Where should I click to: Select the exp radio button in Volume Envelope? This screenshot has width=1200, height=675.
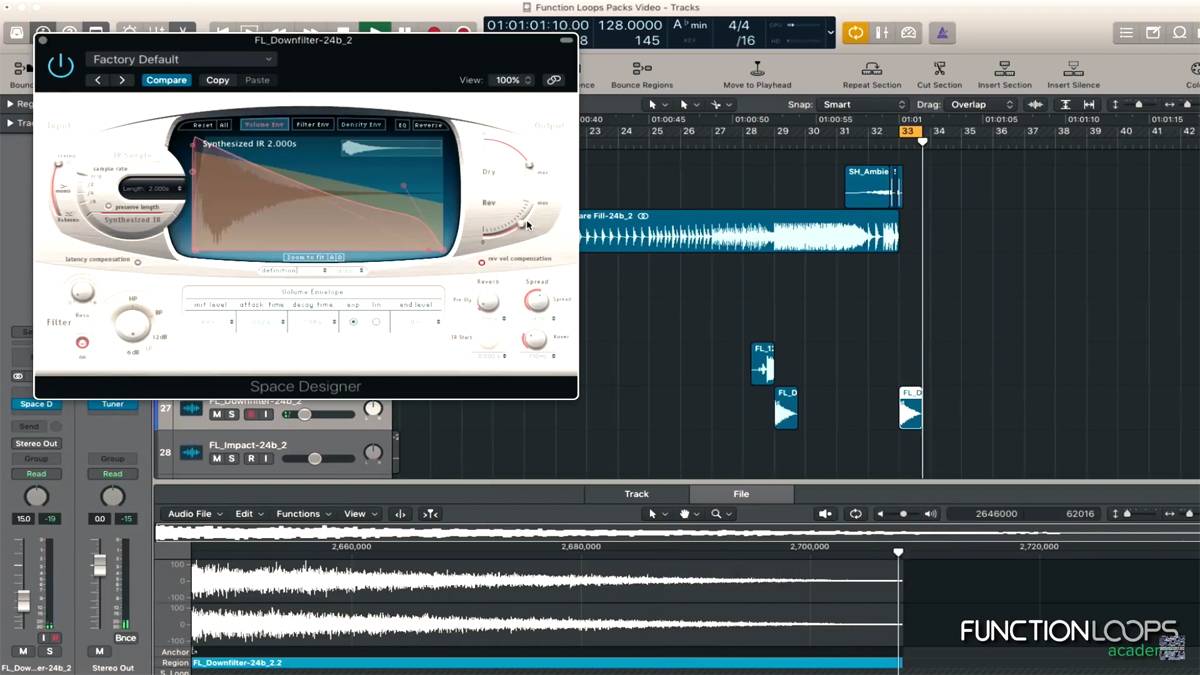click(x=353, y=322)
